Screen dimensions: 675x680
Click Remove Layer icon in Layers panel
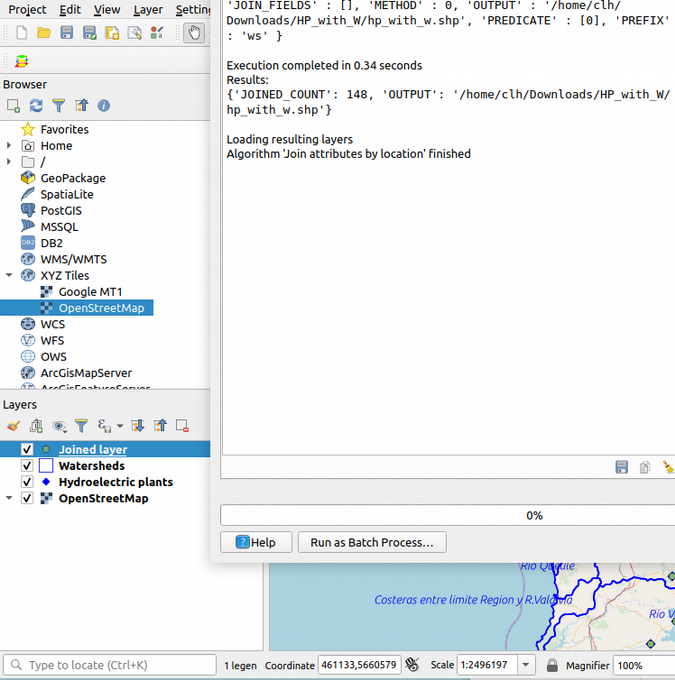[x=182, y=426]
